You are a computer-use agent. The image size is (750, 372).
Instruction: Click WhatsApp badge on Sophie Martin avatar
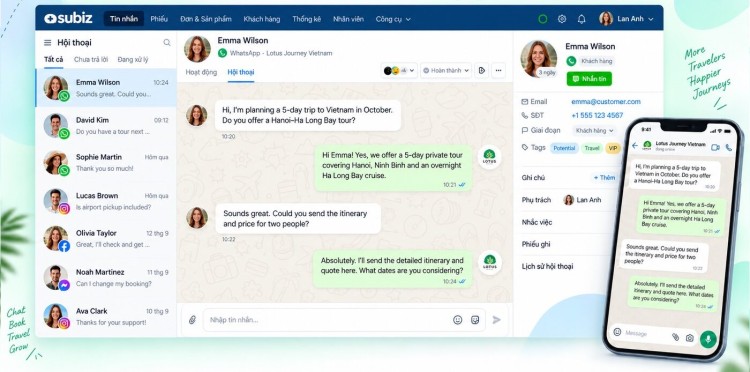point(64,170)
